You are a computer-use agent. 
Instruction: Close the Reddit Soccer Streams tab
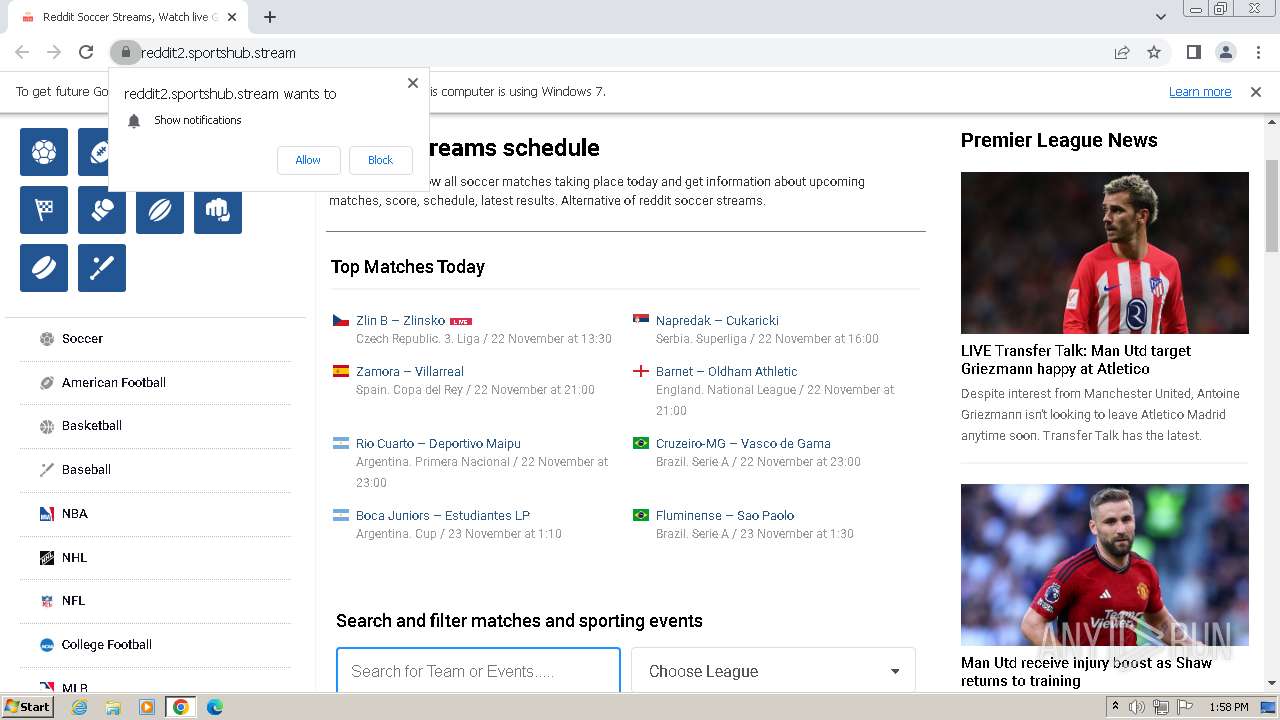[x=232, y=17]
